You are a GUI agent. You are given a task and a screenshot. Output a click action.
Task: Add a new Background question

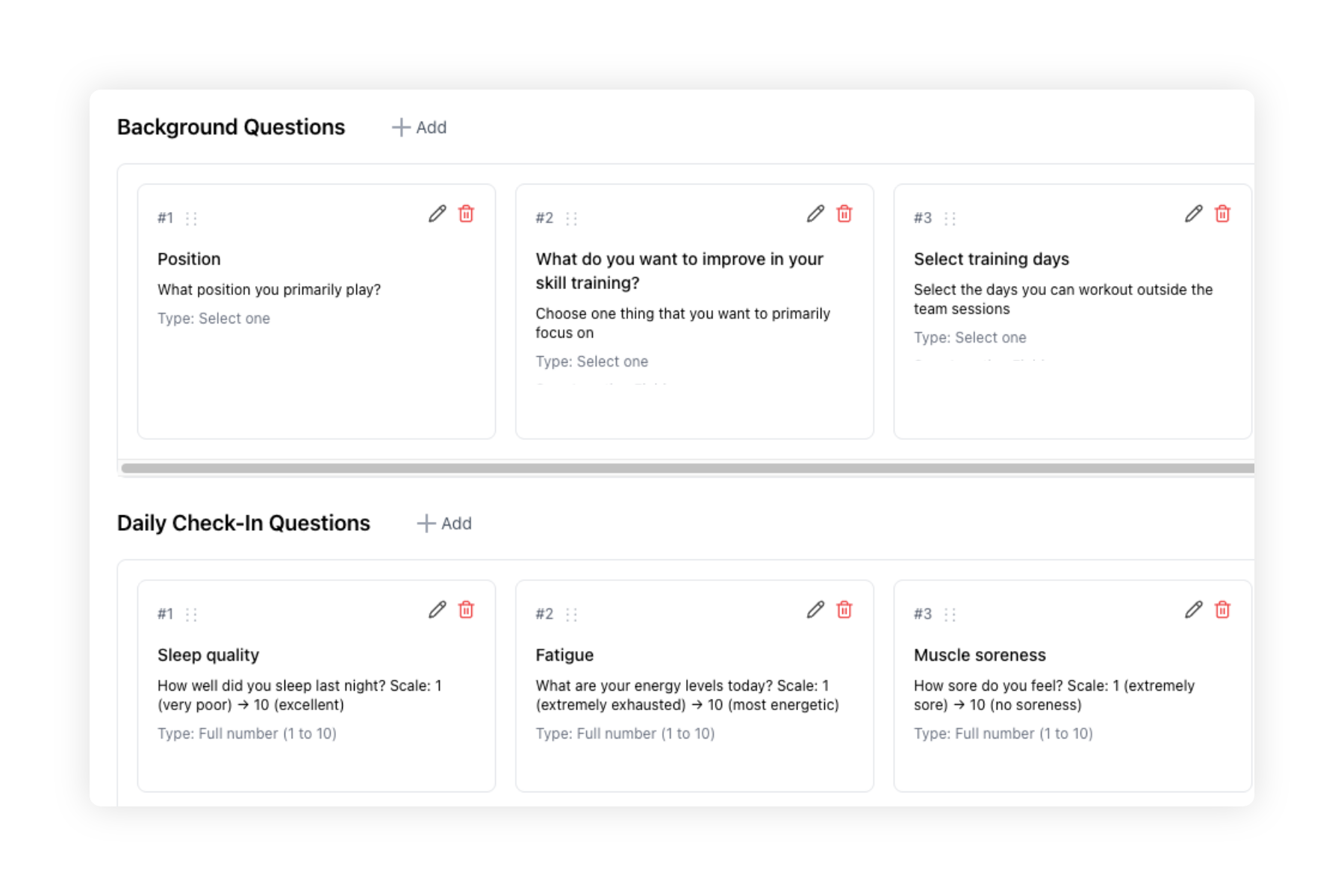420,128
